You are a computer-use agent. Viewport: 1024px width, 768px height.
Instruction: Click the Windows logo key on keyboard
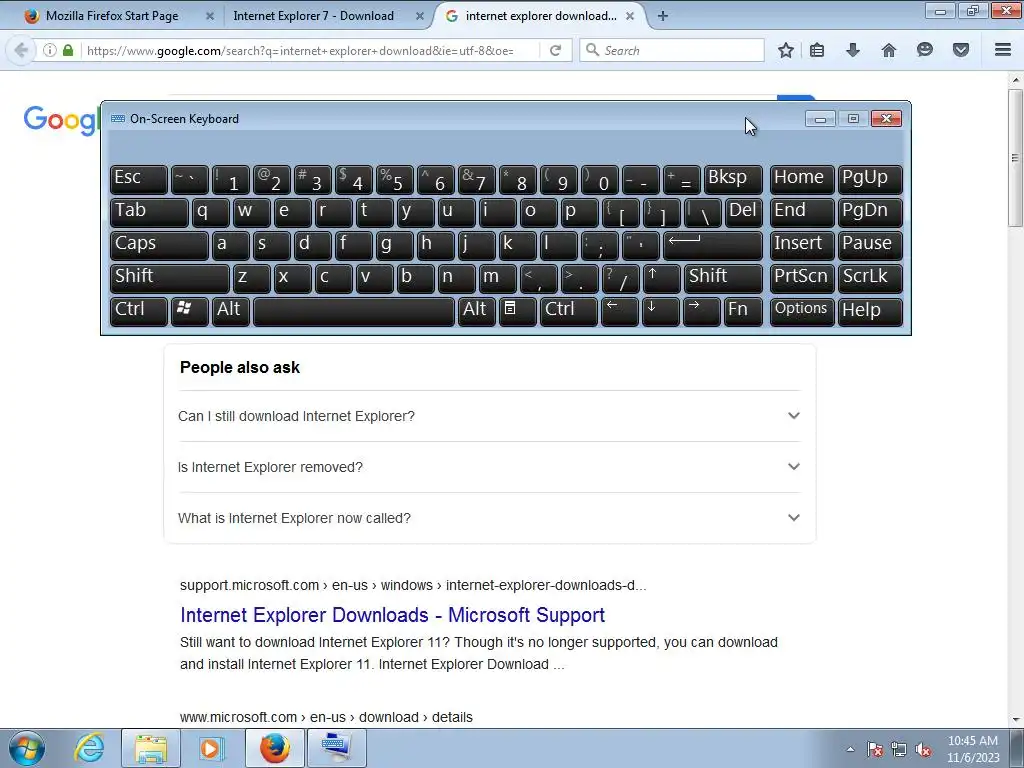click(189, 311)
